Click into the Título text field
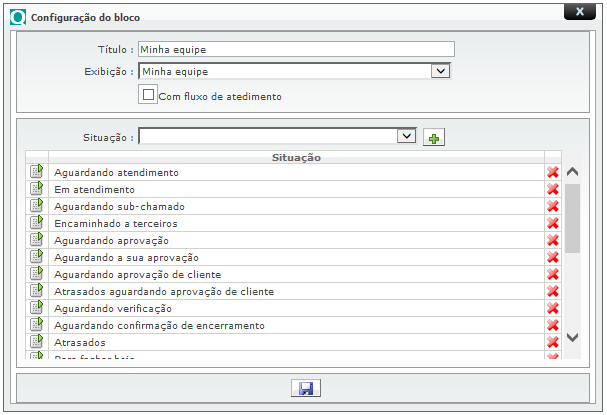The image size is (607, 415). tap(296, 49)
